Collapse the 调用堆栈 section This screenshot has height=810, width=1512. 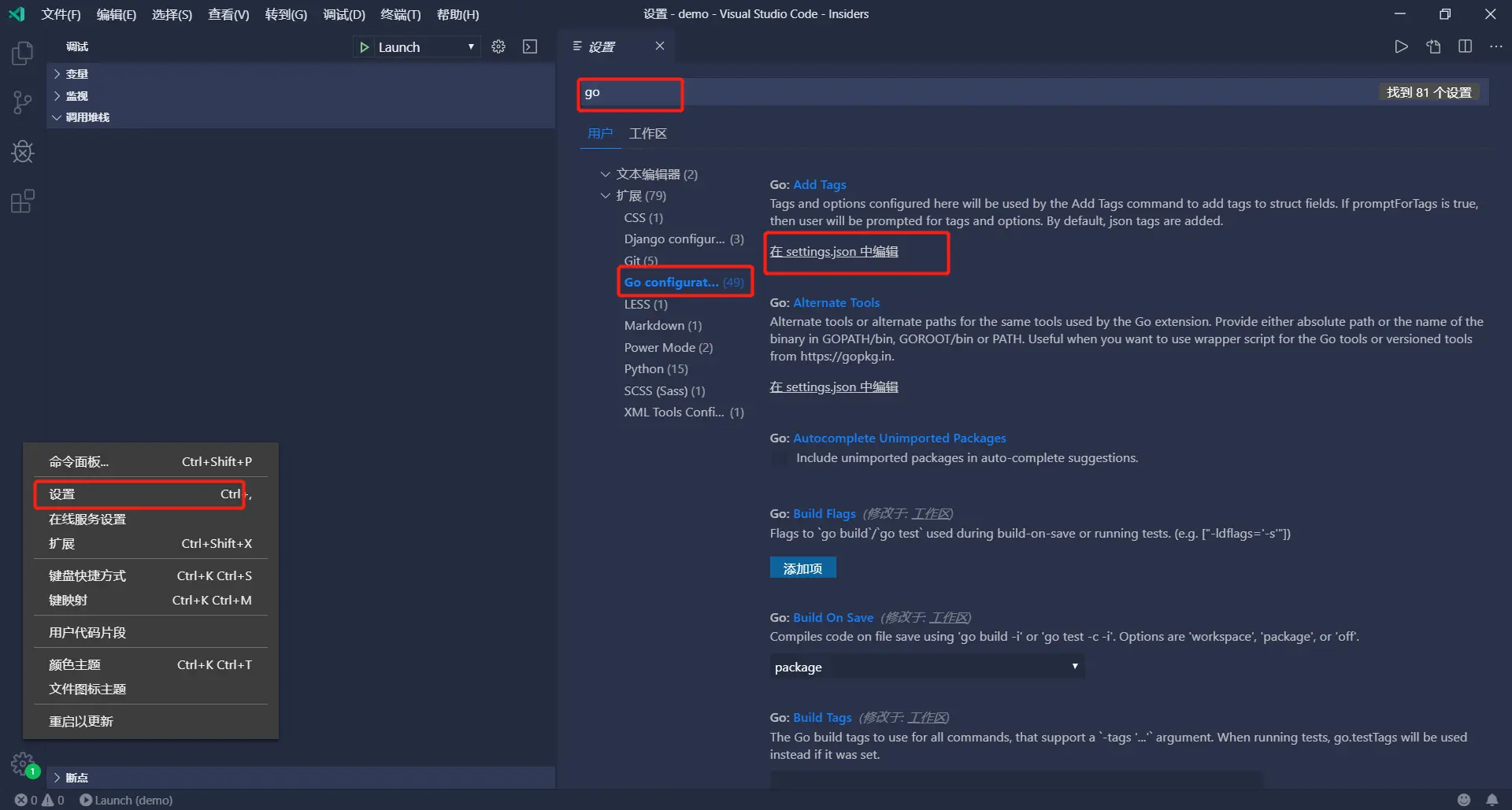(x=301, y=117)
